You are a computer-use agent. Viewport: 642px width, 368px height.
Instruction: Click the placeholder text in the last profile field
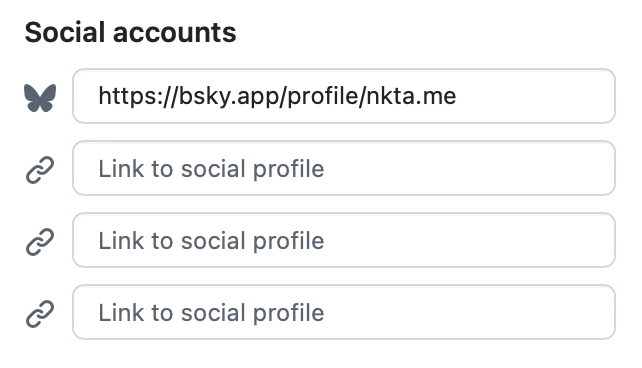[x=211, y=313]
